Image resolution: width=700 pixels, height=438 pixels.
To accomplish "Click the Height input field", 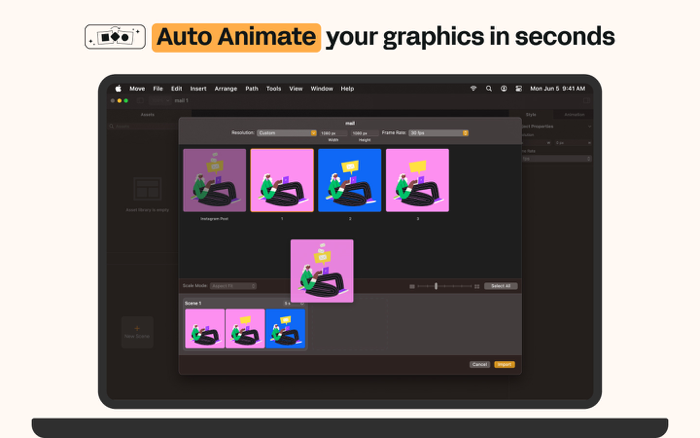I will (x=365, y=133).
